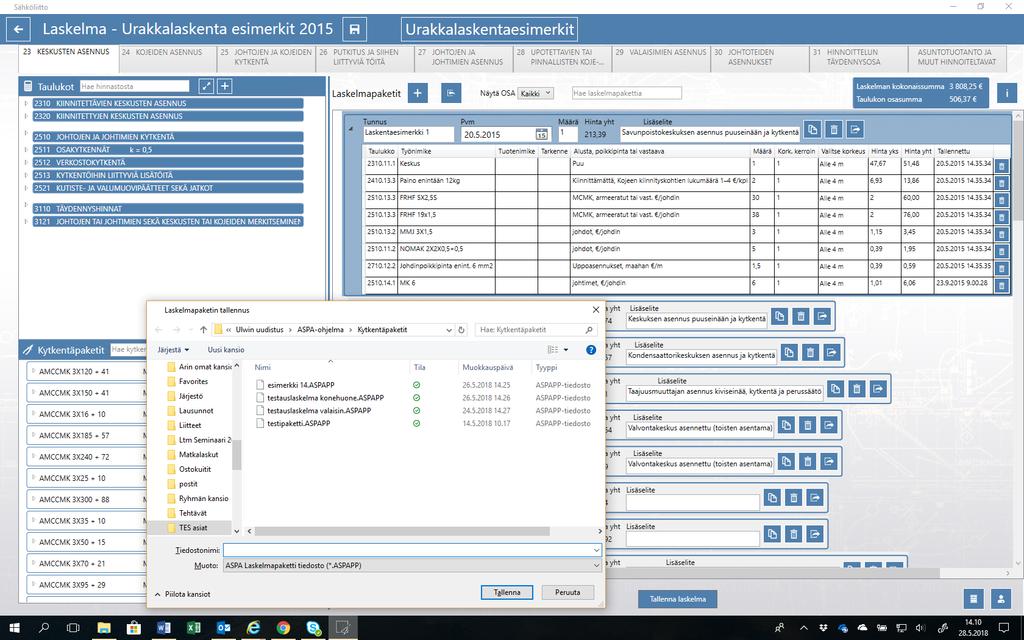Open calendar picker in the Pvm field
The width and height of the screenshot is (1024, 640).
(x=541, y=135)
